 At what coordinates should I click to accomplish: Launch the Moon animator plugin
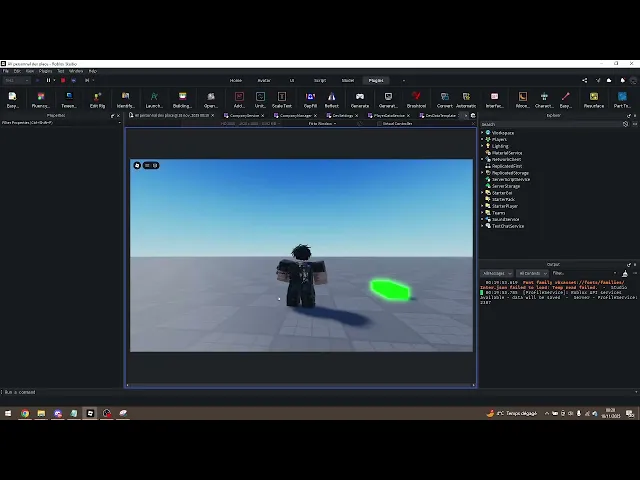pos(522,100)
